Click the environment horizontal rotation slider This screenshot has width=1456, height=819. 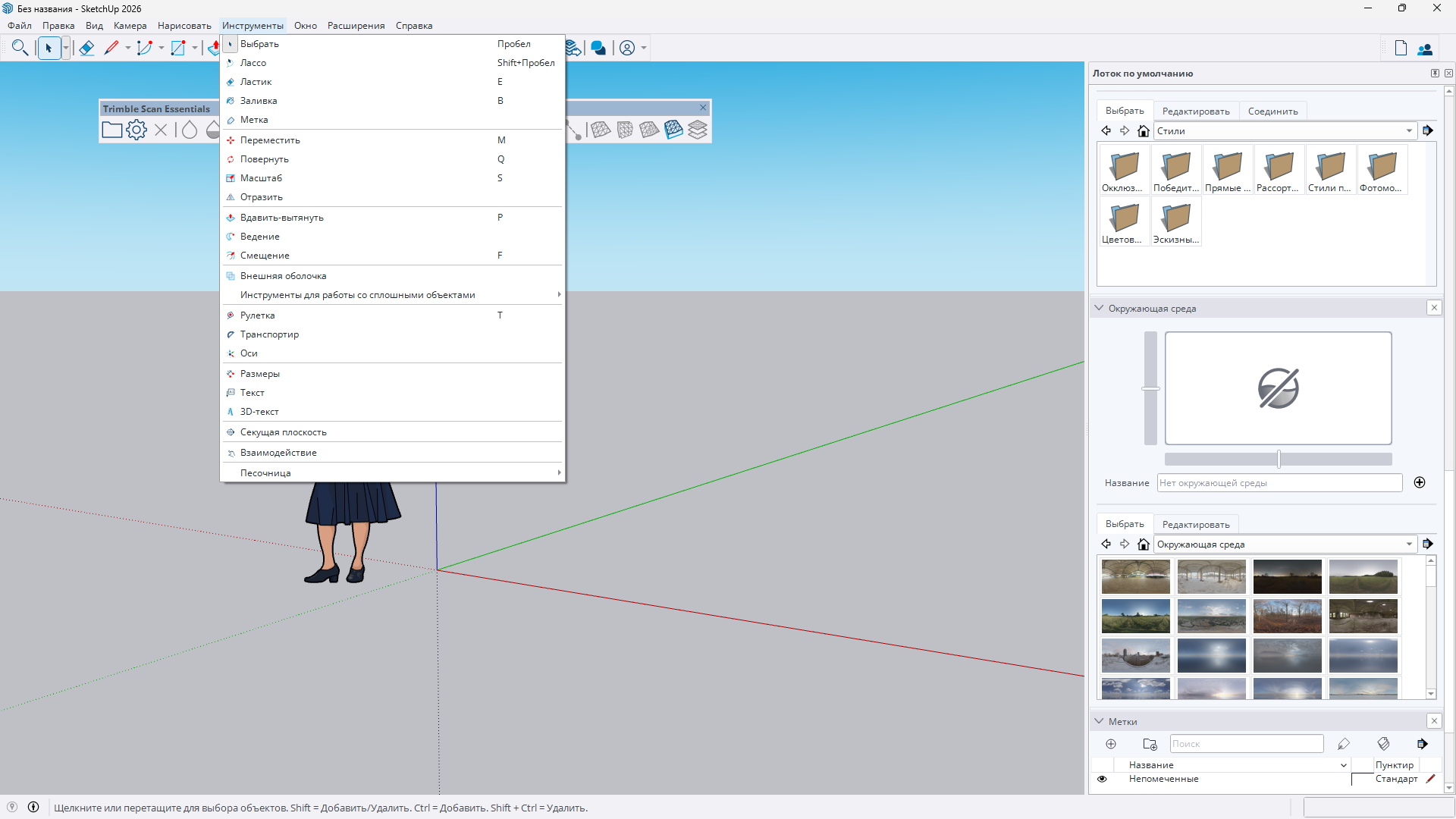point(1278,459)
